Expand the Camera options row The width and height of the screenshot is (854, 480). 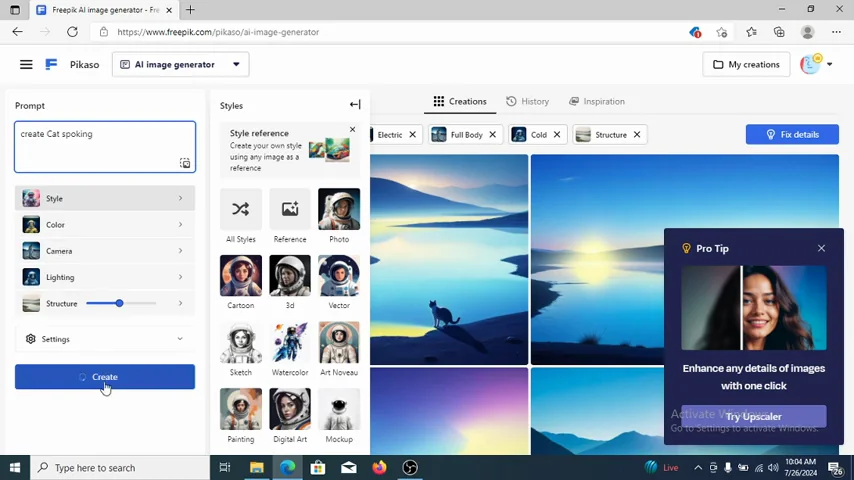click(105, 251)
